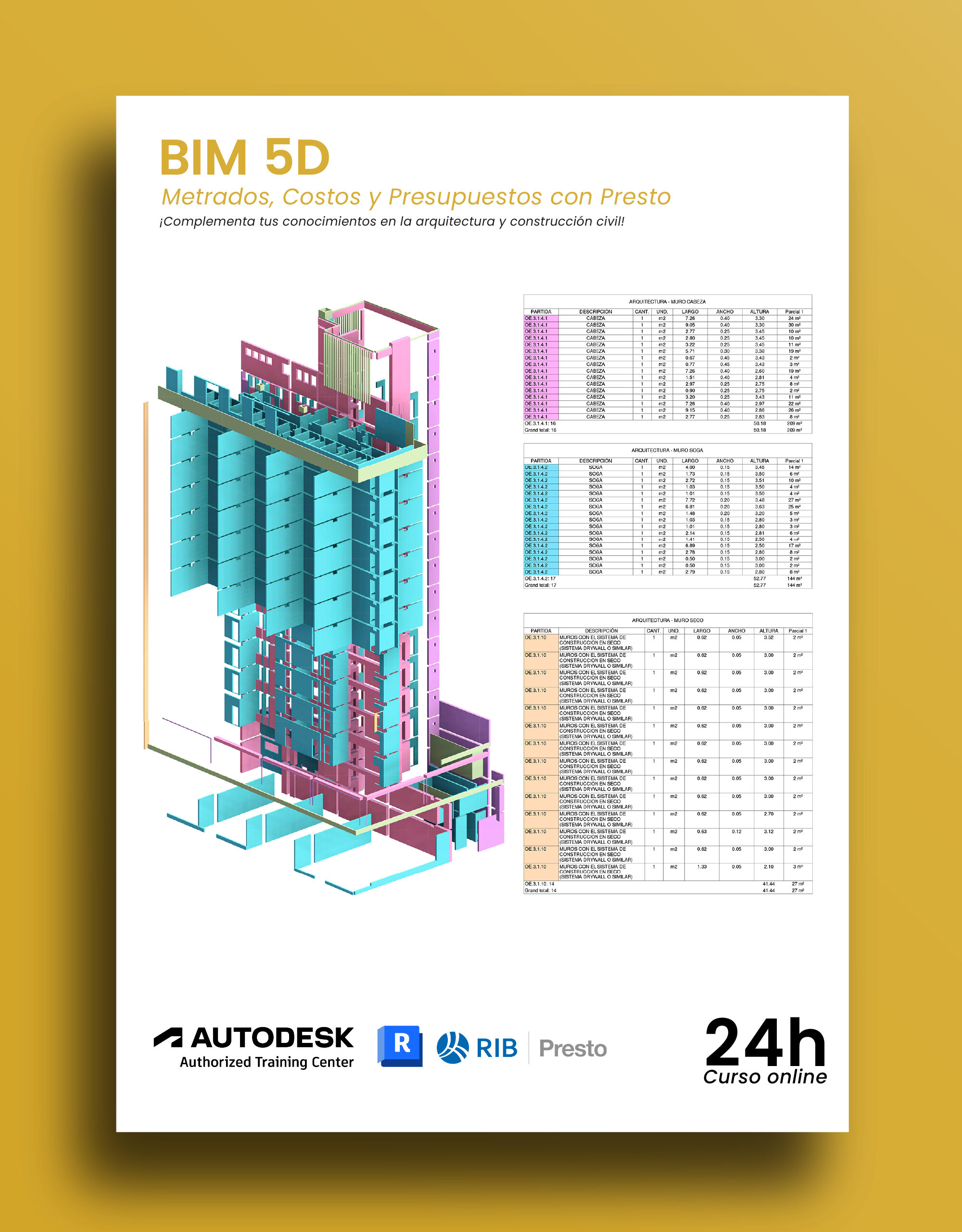
Task: Click the 0.12 ANCHO value in SECO table
Action: pyautogui.click(x=736, y=831)
